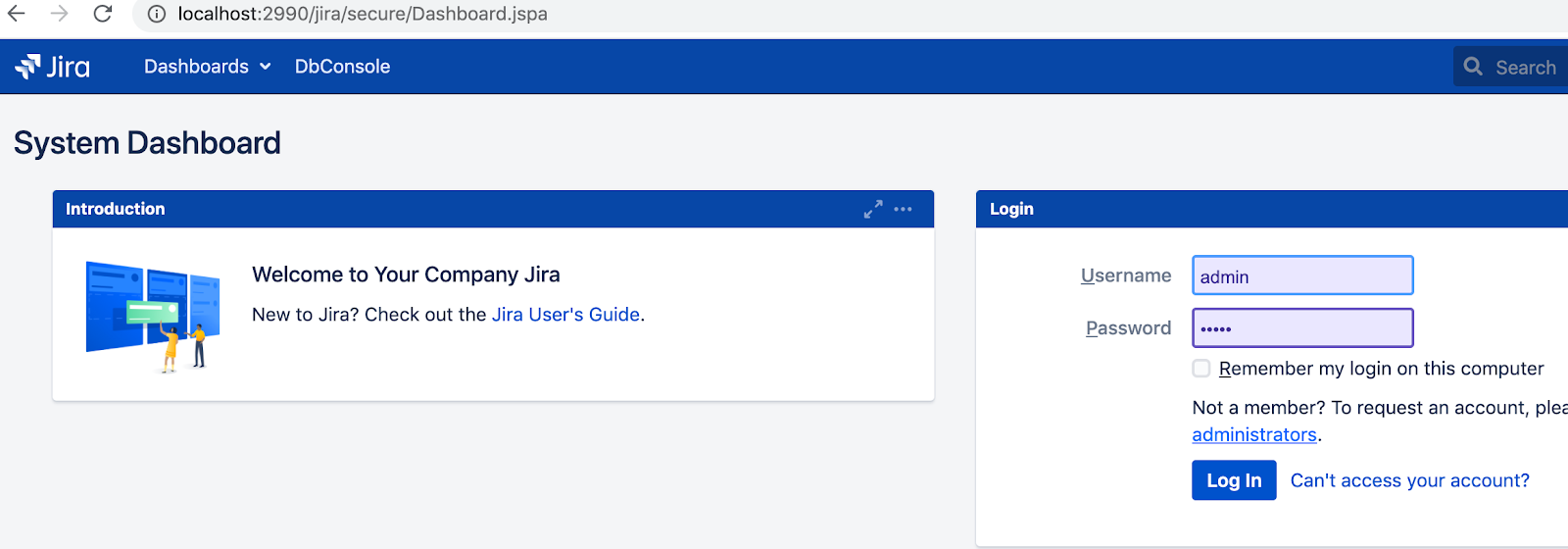The height and width of the screenshot is (549, 1568).
Task: Click the Password label
Action: [x=1129, y=327]
